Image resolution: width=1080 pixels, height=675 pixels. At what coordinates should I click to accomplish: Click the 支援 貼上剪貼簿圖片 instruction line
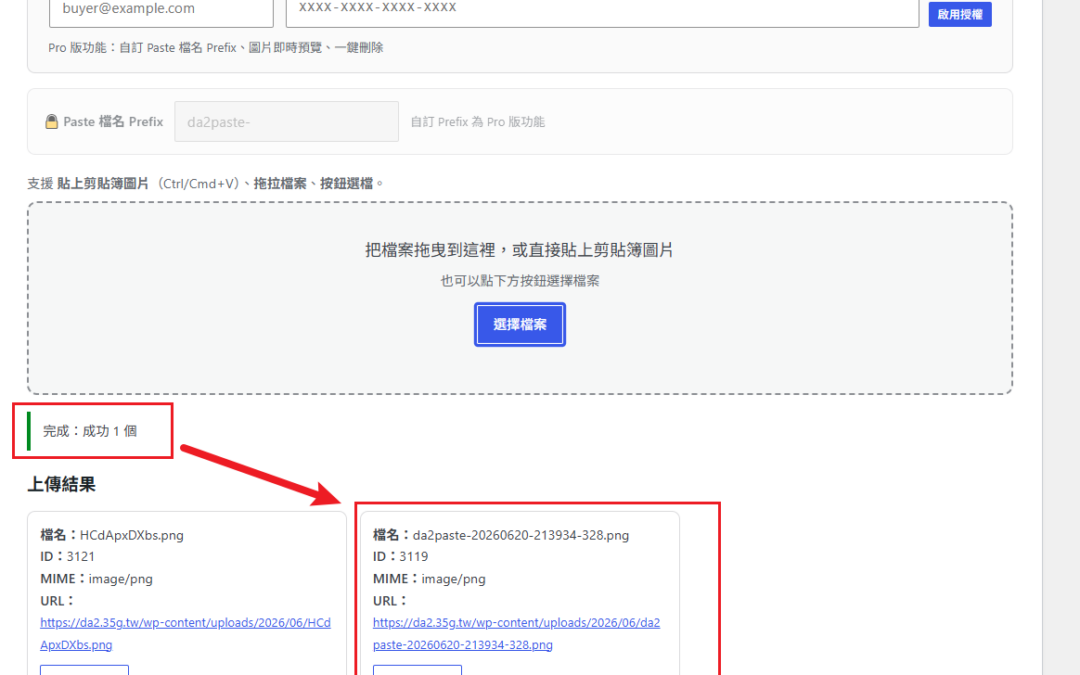click(x=205, y=183)
